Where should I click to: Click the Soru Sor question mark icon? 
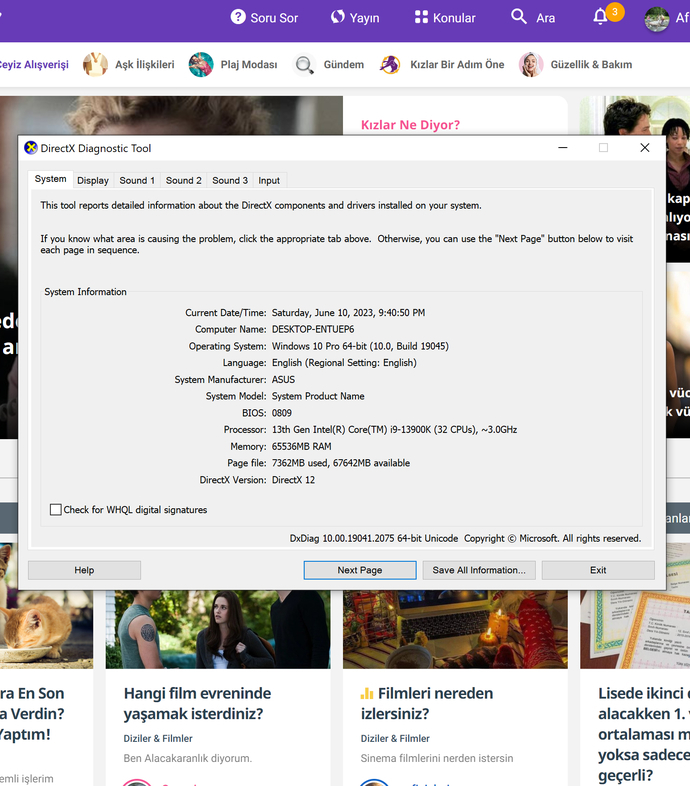[x=238, y=17]
